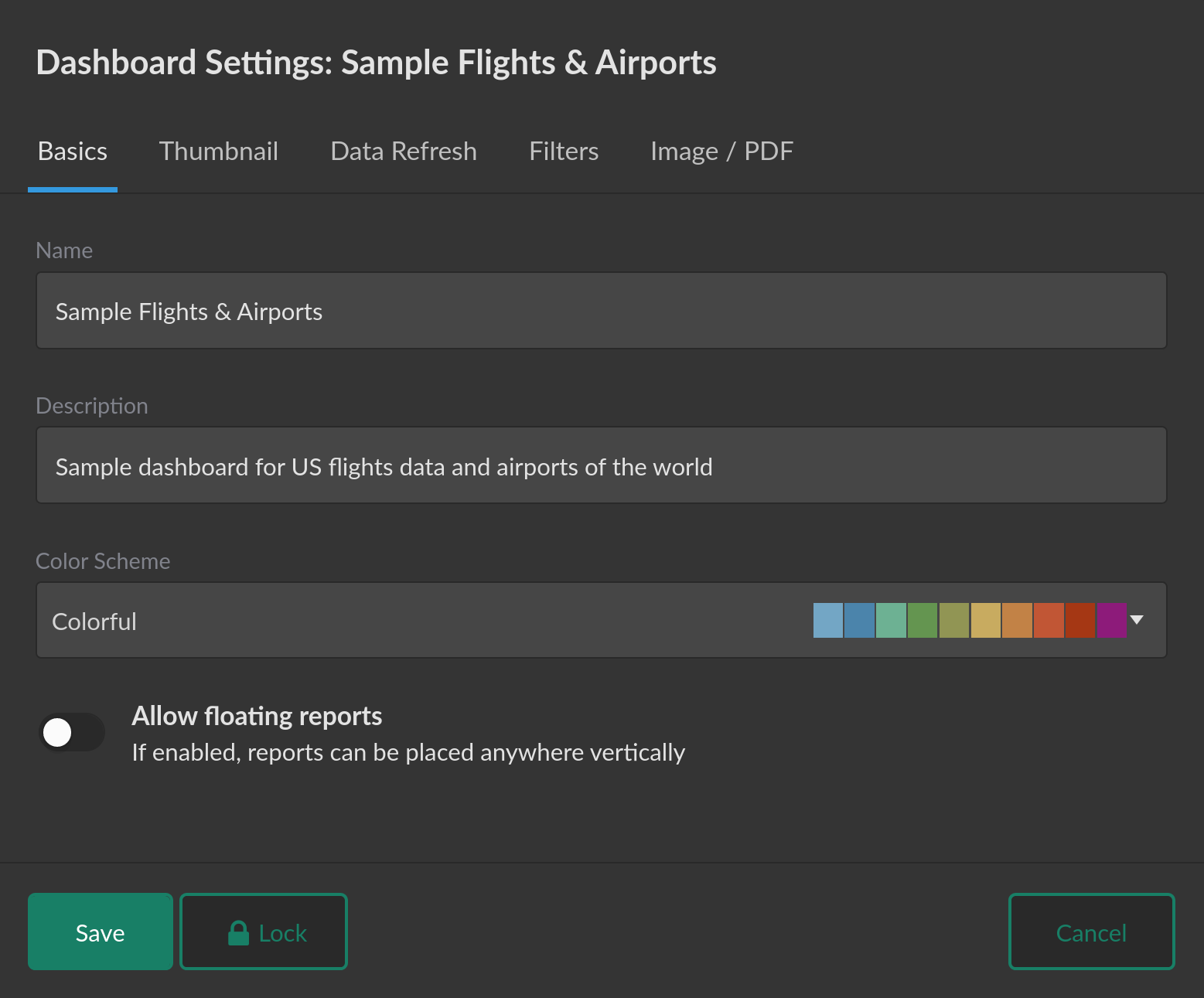Image resolution: width=1204 pixels, height=998 pixels.
Task: Cancel the dashboard settings dialog
Action: click(x=1092, y=932)
